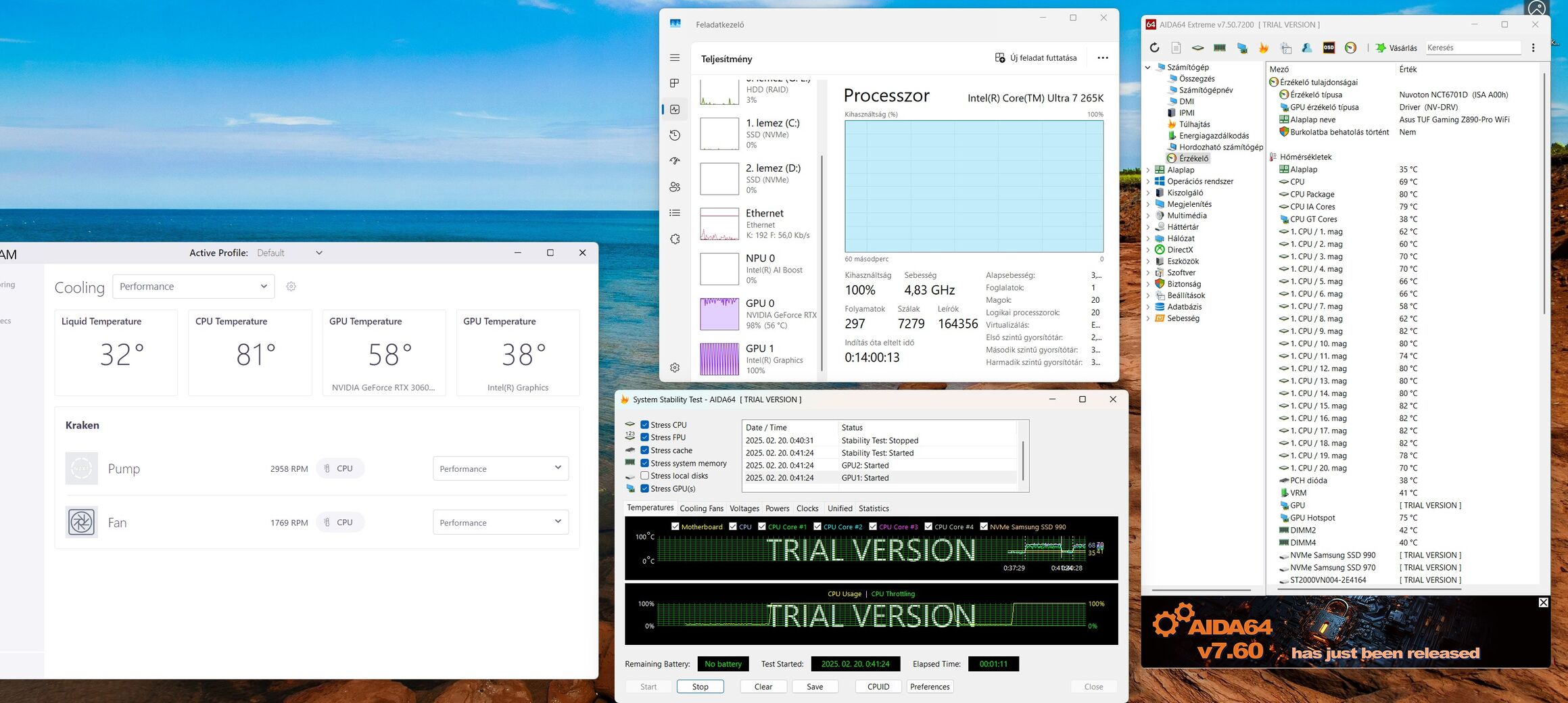Open App history icon in Task Manager sidebar
Image resolution: width=1568 pixels, height=703 pixels.
(675, 135)
